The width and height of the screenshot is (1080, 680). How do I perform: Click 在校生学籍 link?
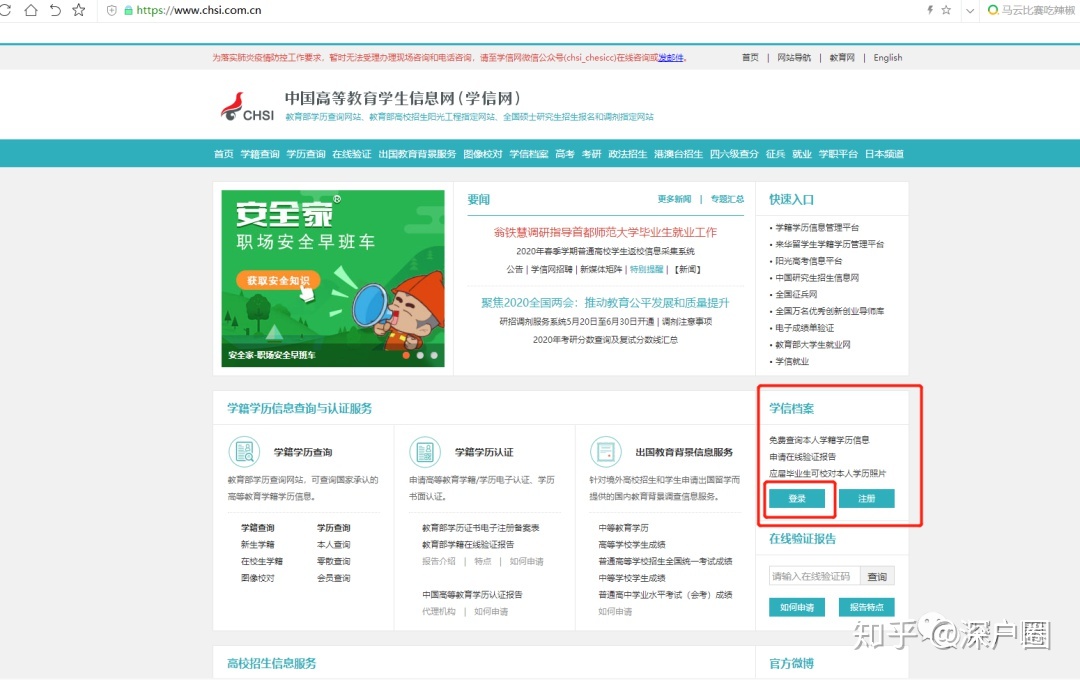[x=262, y=561]
